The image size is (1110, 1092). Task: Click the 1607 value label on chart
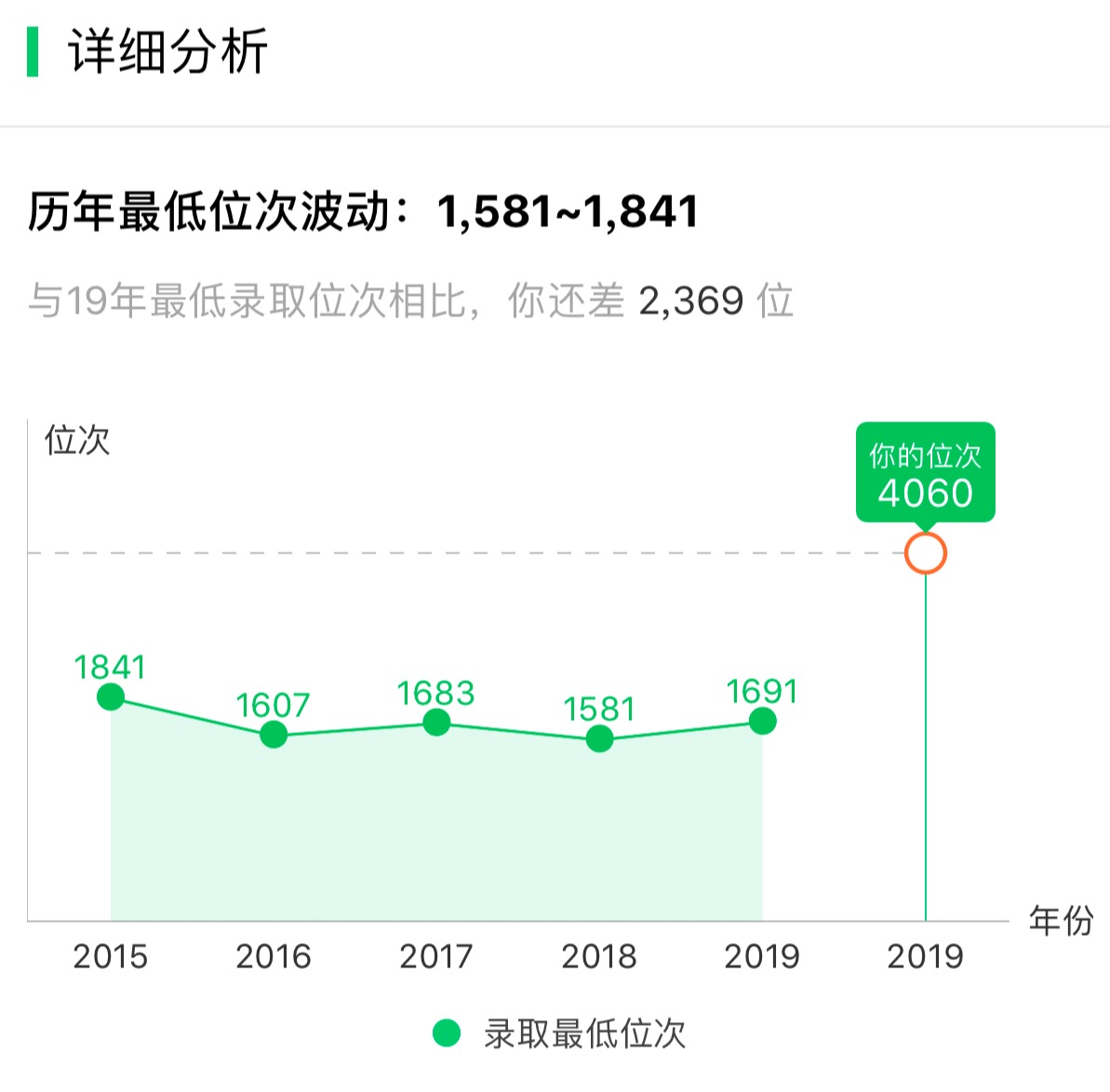pyautogui.click(x=273, y=706)
